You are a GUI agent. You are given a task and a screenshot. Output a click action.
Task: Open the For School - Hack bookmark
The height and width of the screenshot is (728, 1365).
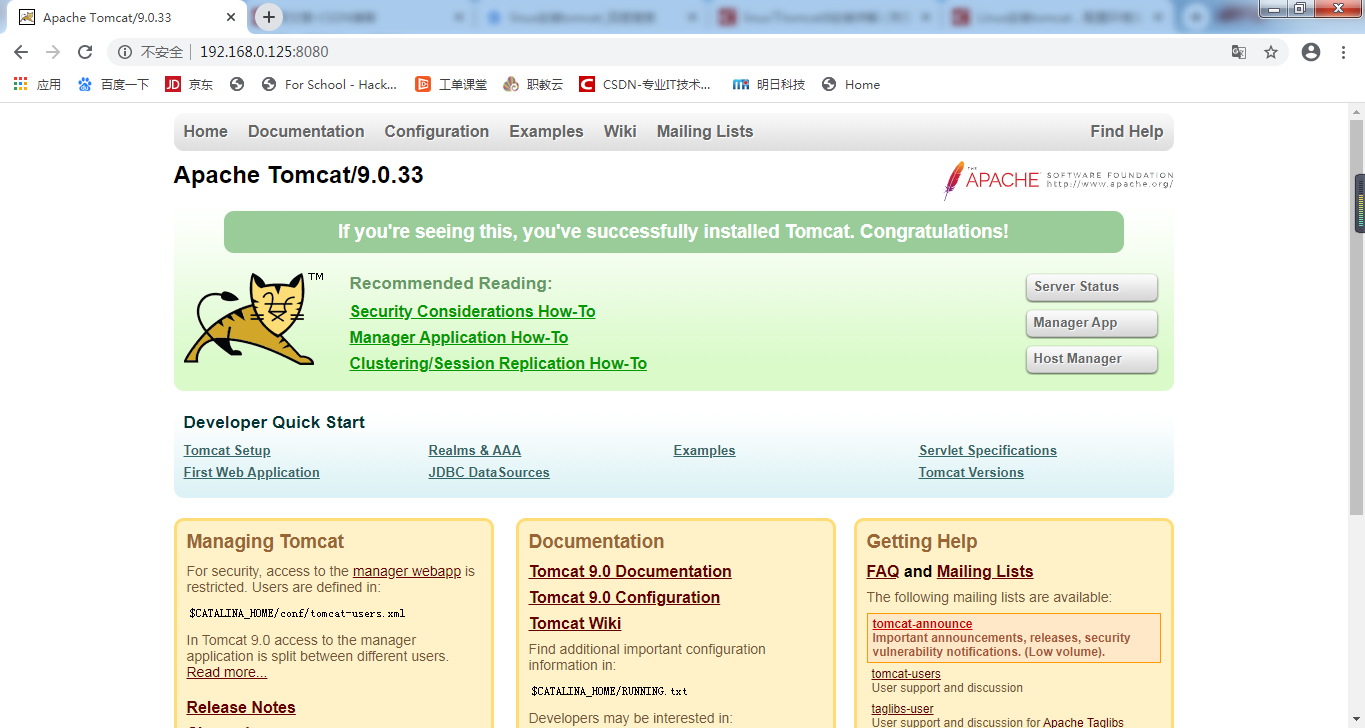click(x=329, y=84)
